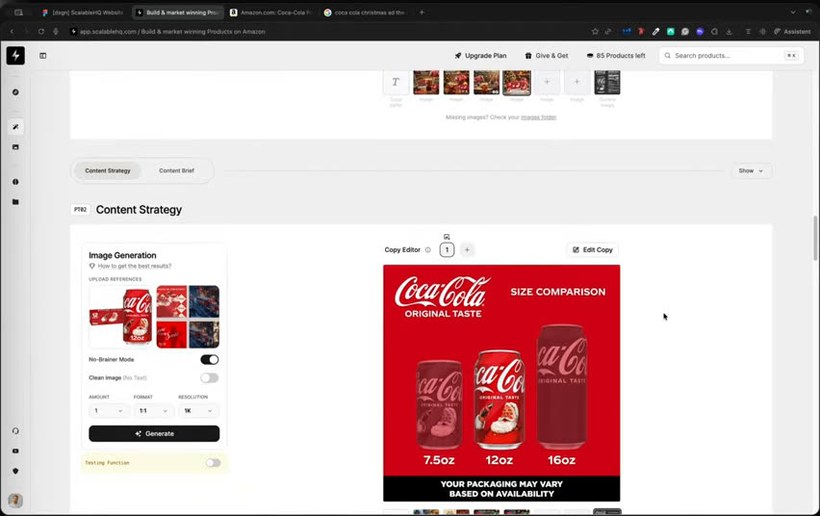Select the Content Strategy tab

pos(108,171)
